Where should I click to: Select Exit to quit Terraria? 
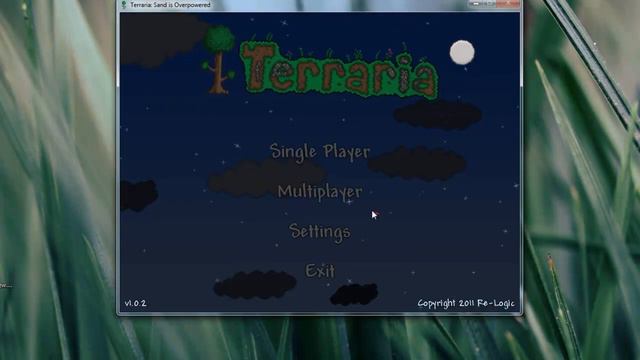(x=320, y=271)
